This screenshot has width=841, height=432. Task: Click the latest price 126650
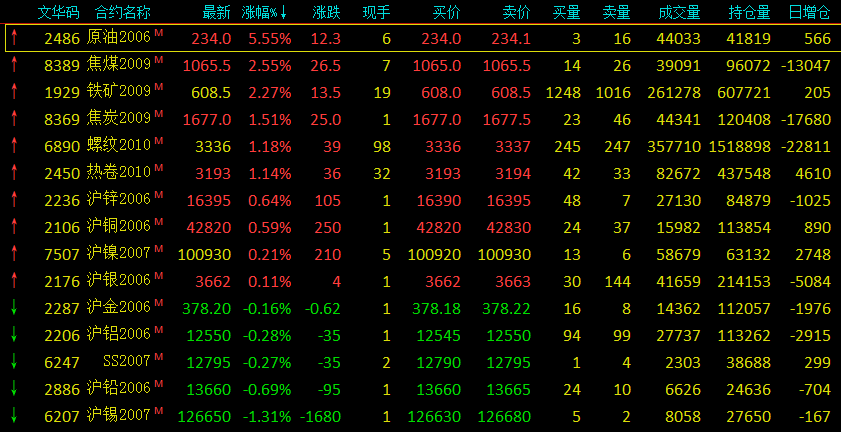point(204,416)
